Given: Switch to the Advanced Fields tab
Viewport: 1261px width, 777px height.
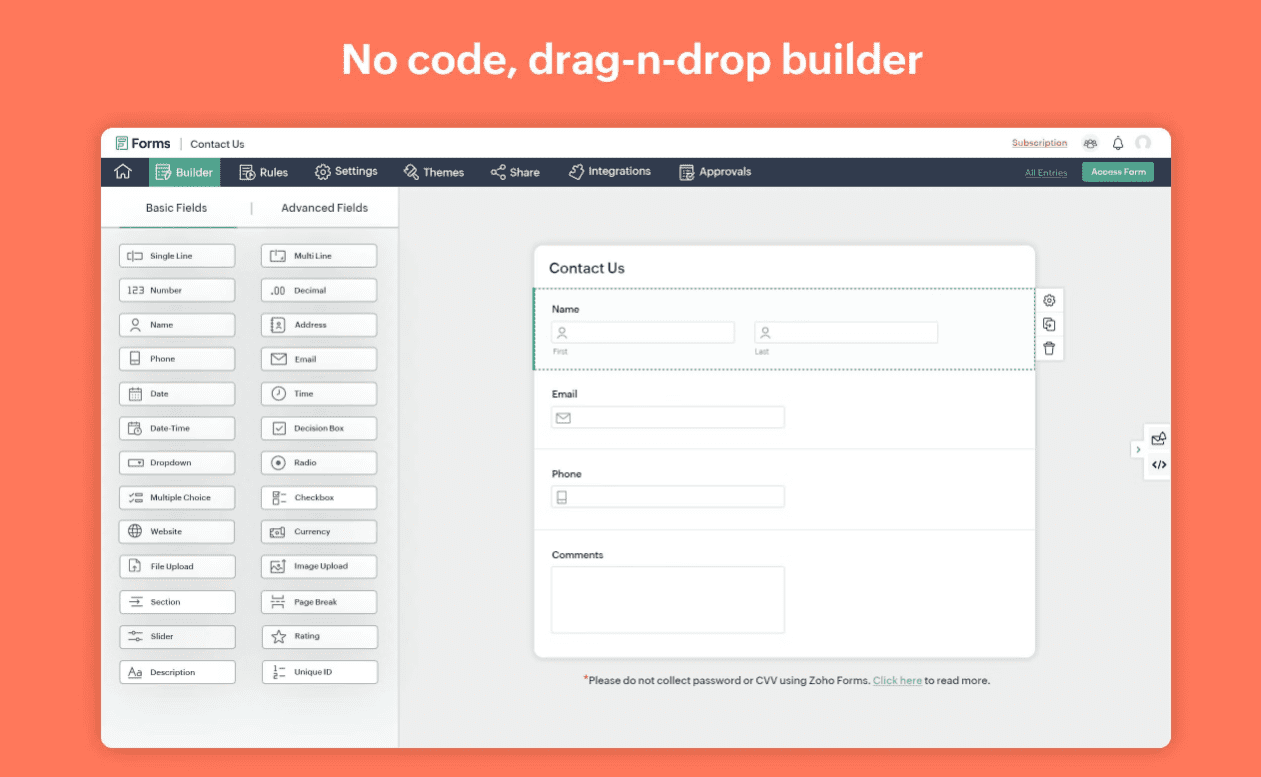Looking at the screenshot, I should pos(324,207).
